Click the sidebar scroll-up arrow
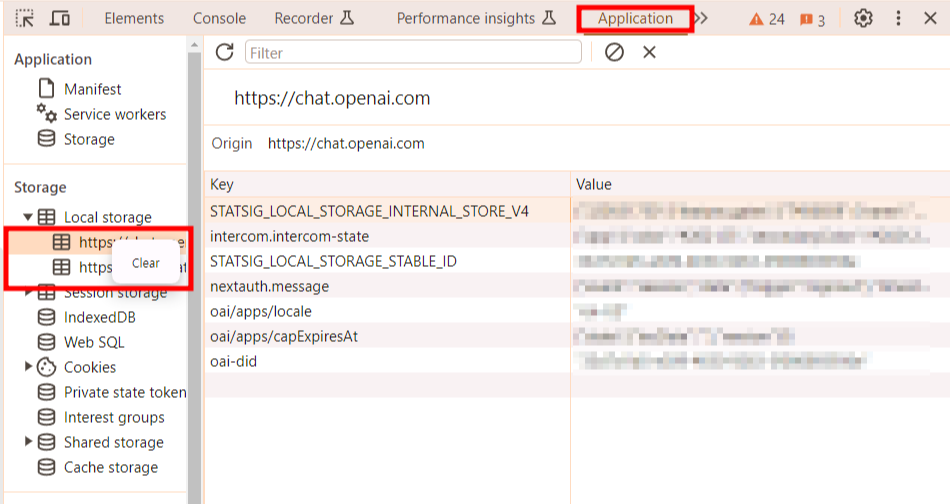Viewport: 950px width, 504px height. pos(194,45)
